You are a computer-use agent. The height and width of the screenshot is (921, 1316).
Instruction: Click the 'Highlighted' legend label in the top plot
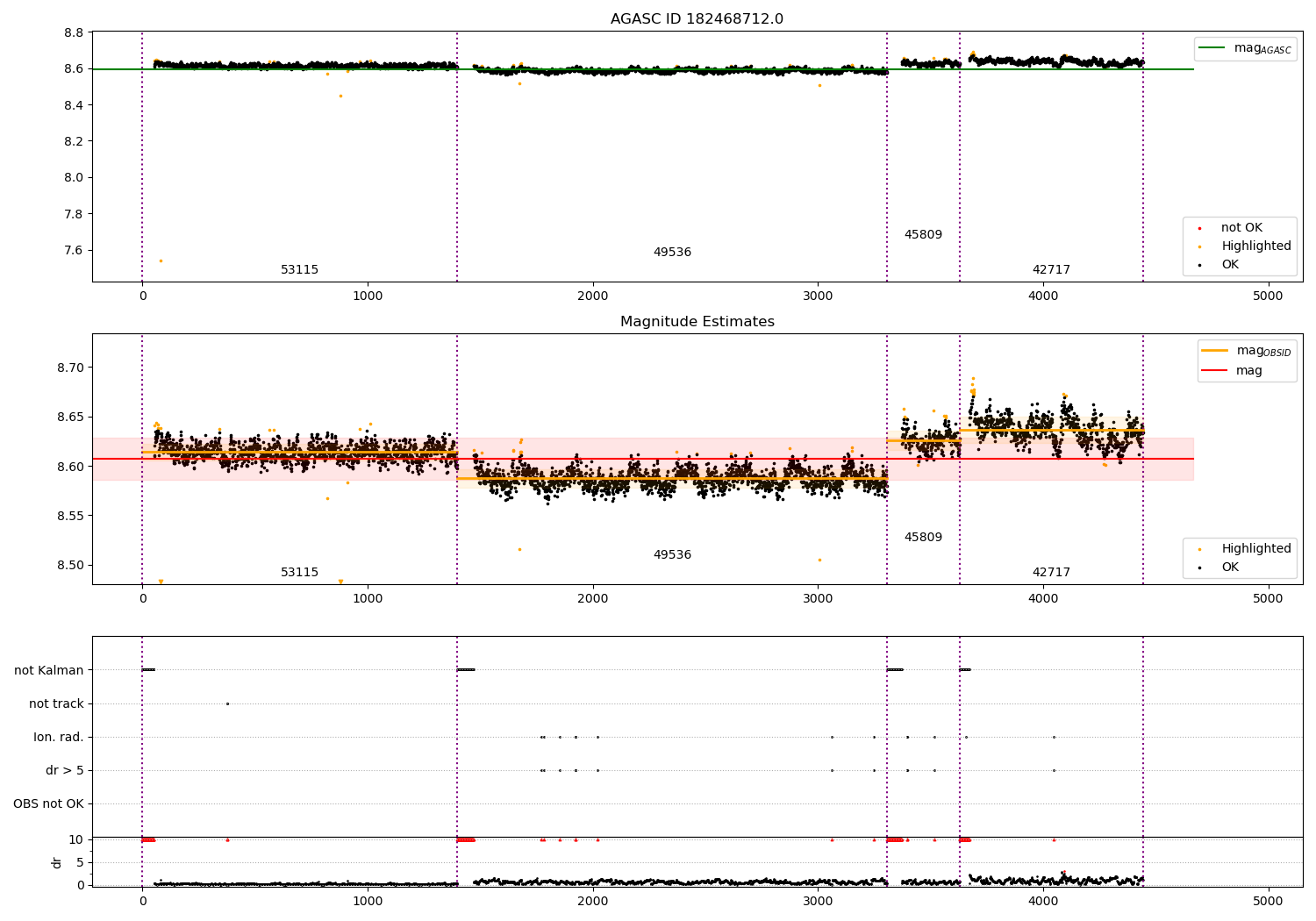click(1256, 246)
